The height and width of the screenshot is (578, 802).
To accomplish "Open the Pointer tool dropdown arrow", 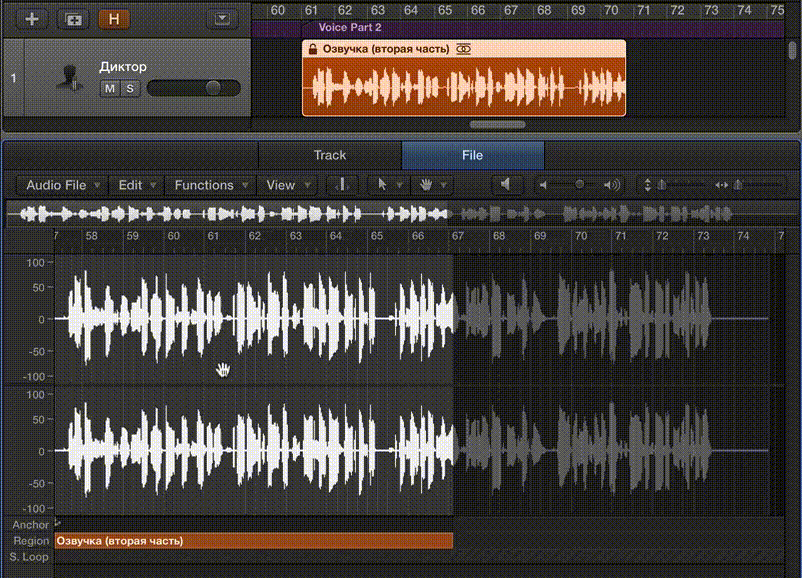I will (400, 185).
